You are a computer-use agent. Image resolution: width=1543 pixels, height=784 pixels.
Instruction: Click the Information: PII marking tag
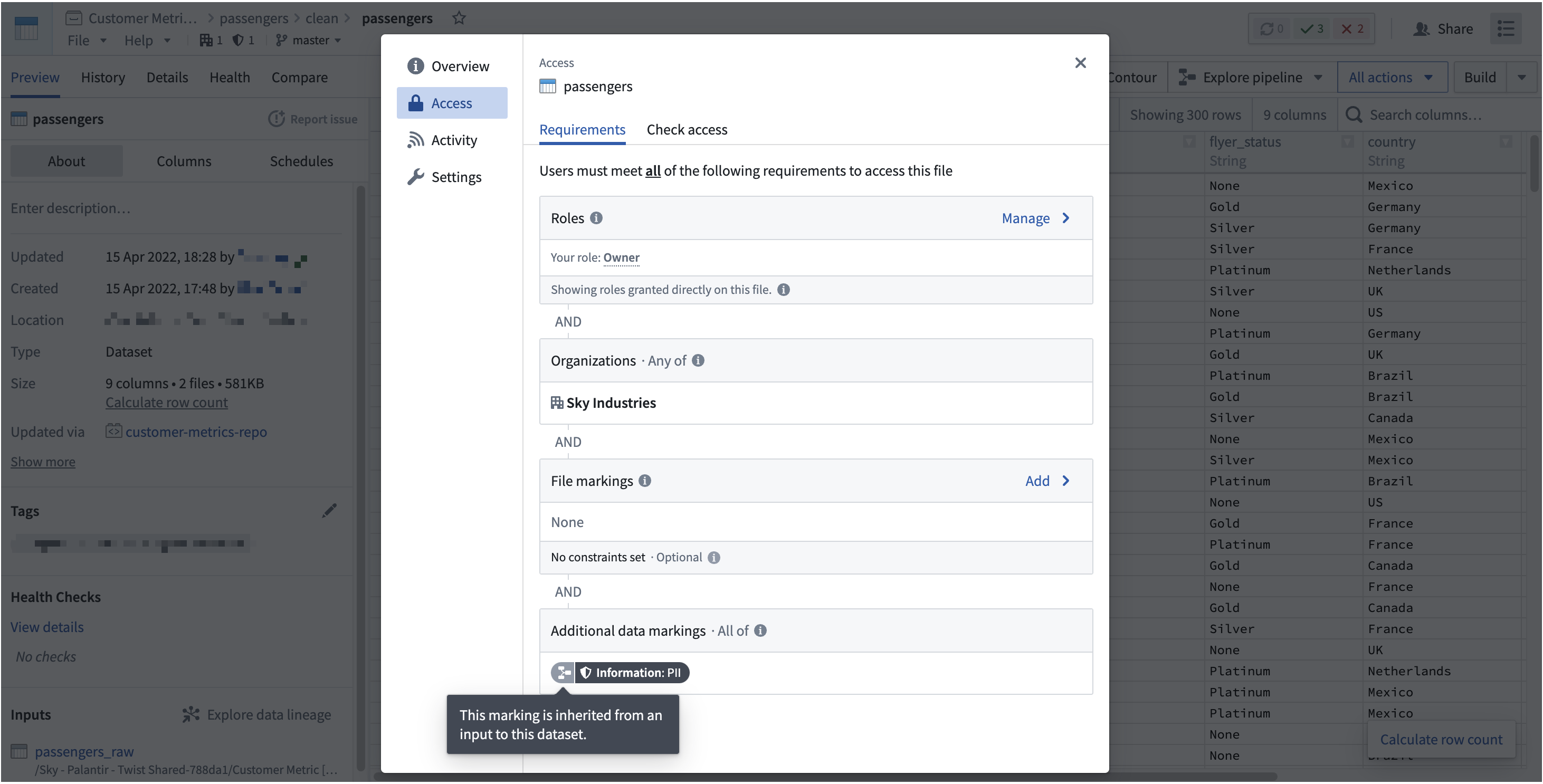(x=632, y=673)
